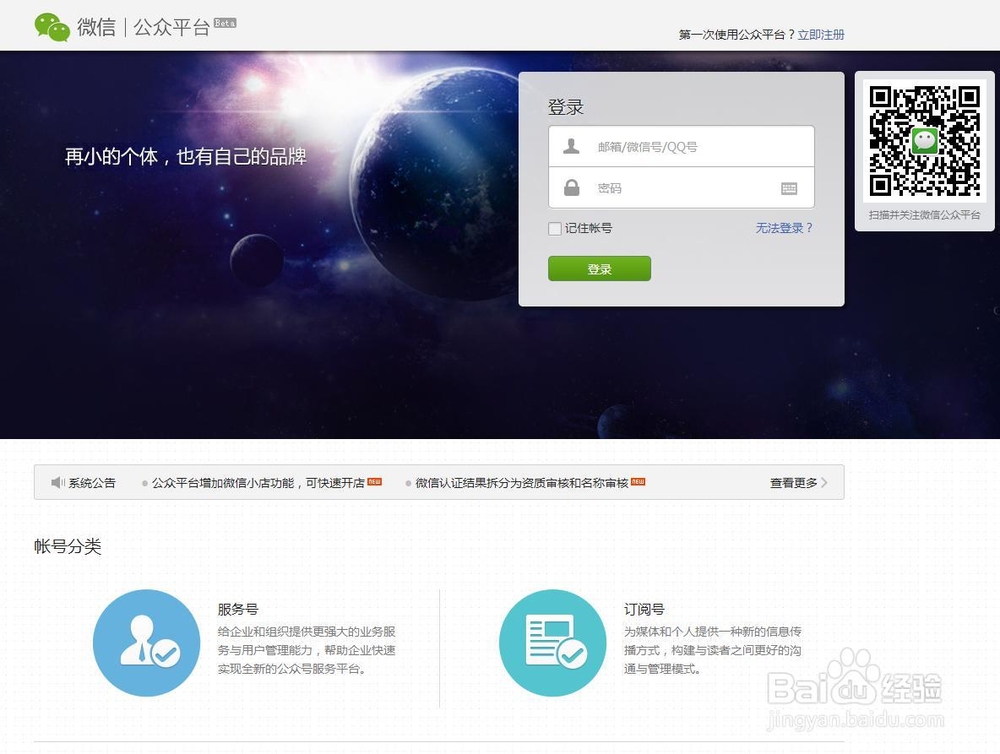Click the 订阅号 description paragraph
The width and height of the screenshot is (1000, 754).
(x=712, y=650)
